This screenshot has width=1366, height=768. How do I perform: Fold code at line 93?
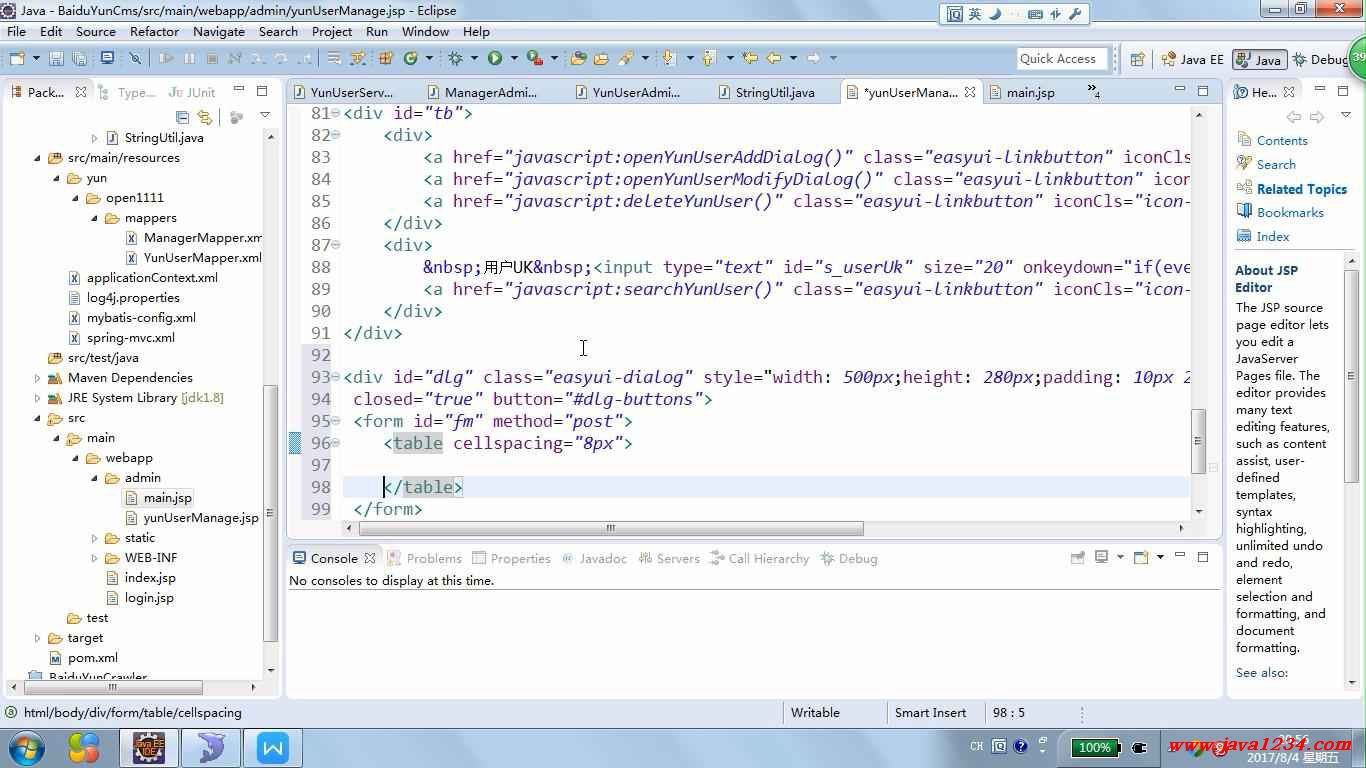pos(336,377)
